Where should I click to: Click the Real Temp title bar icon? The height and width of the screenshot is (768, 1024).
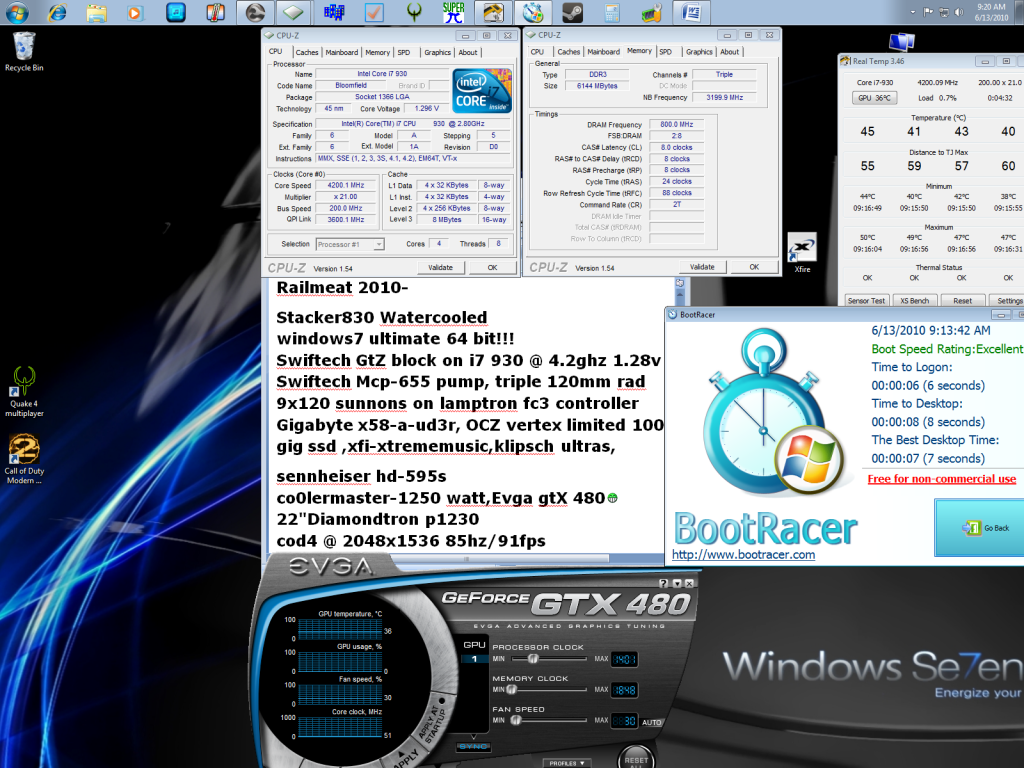(845, 61)
